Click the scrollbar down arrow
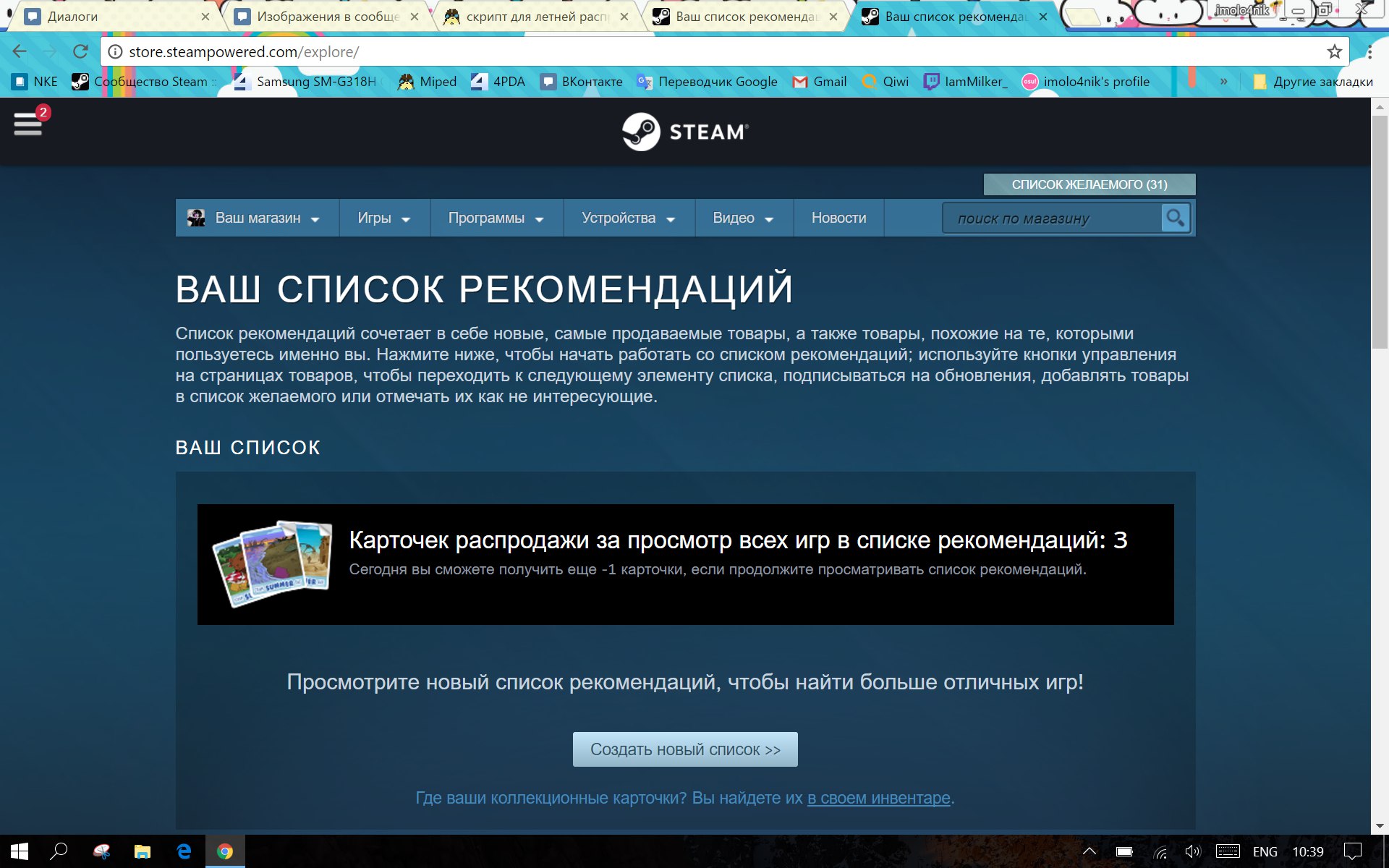Viewport: 1389px width, 868px height. pyautogui.click(x=1380, y=826)
